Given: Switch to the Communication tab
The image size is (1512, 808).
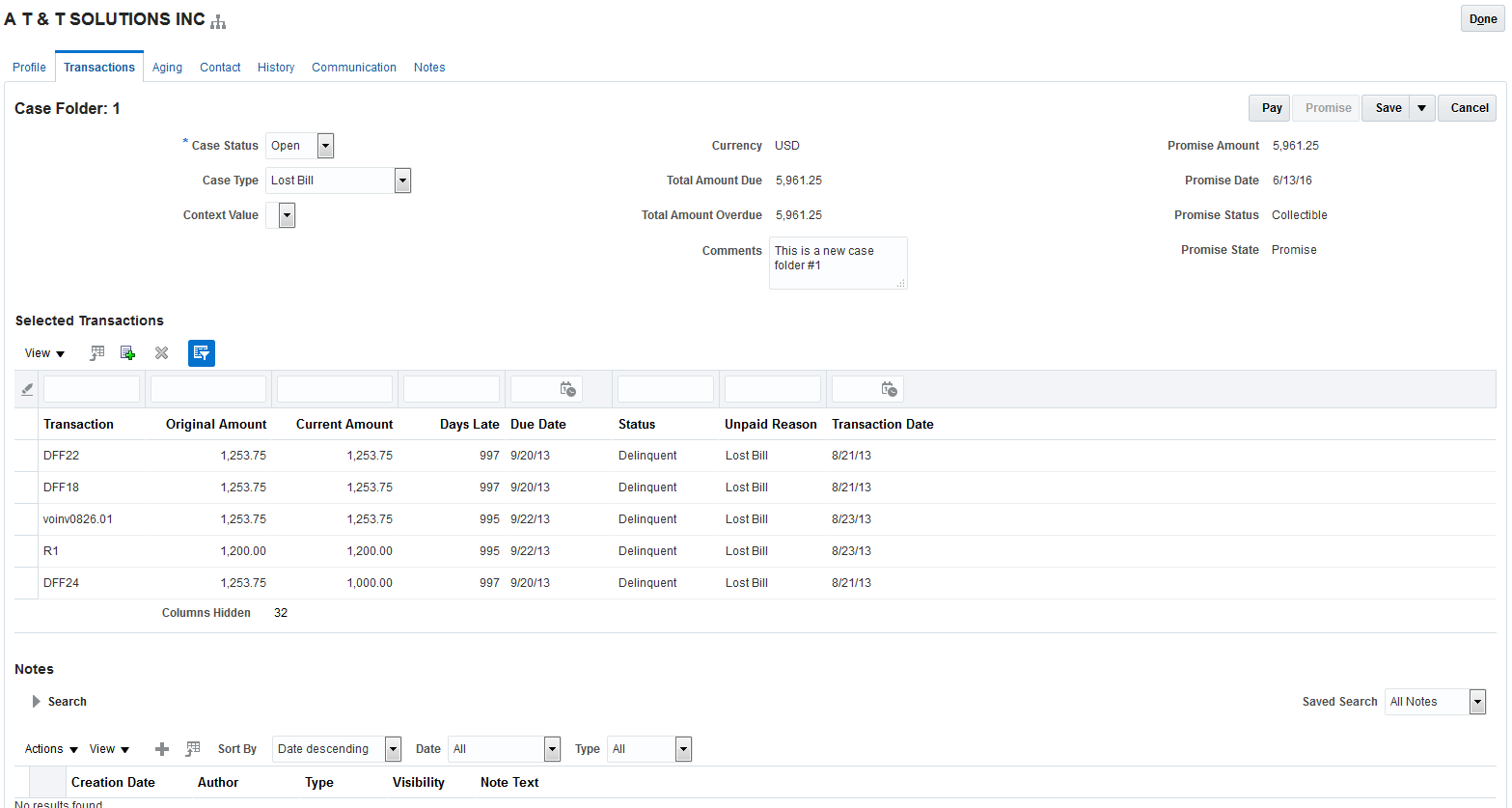Looking at the screenshot, I should coord(354,68).
